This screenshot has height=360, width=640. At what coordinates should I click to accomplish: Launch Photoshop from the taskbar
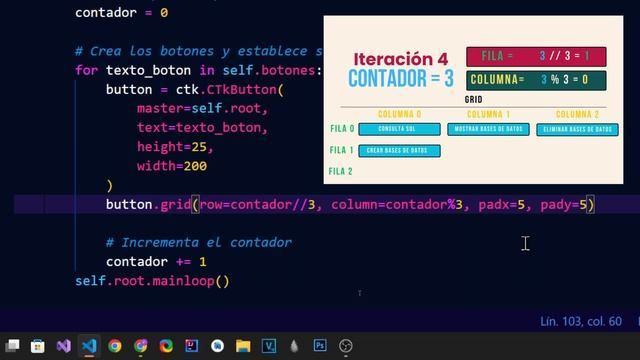[x=320, y=346]
